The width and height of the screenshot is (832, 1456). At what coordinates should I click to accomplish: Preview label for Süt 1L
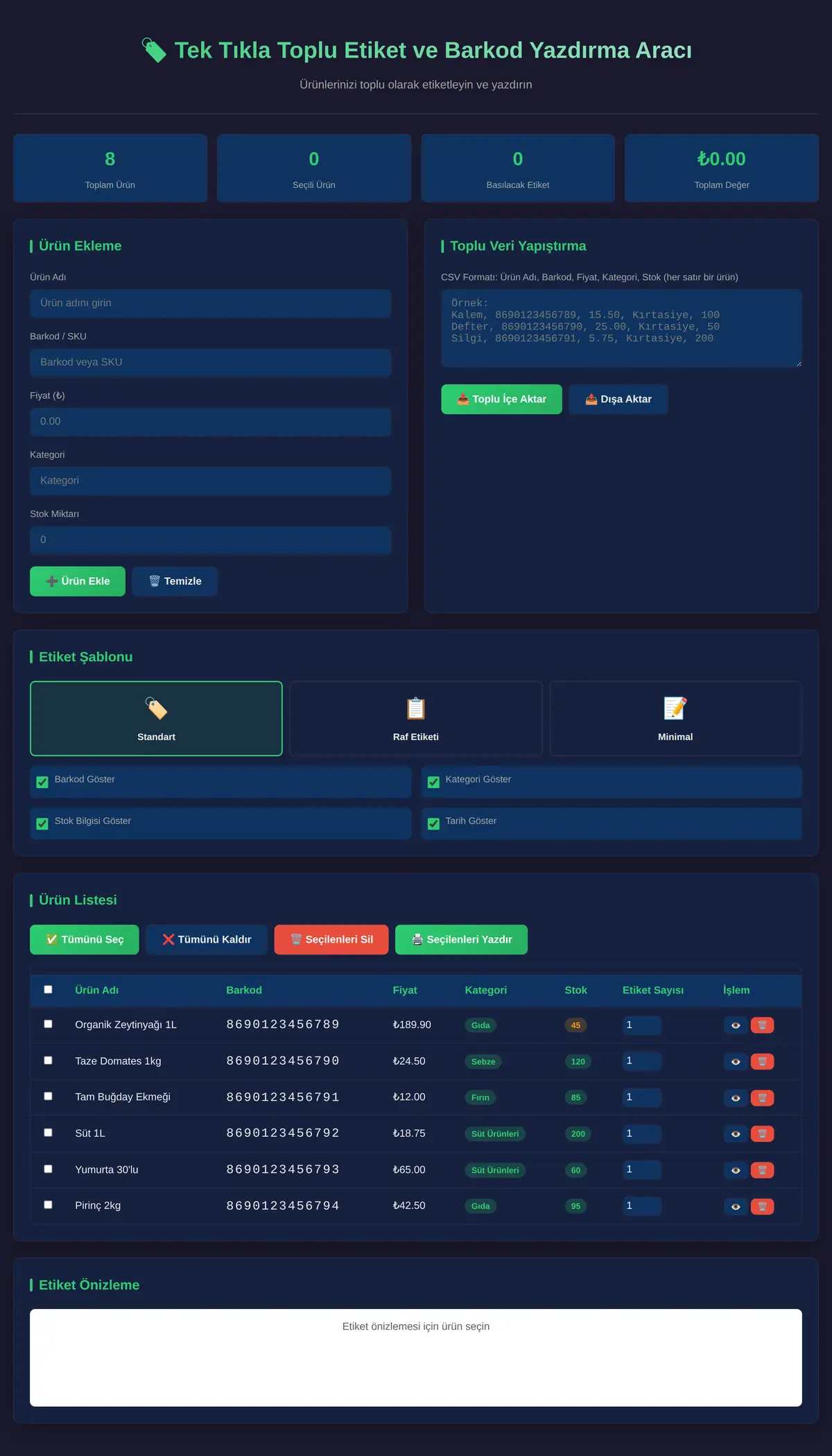point(735,1133)
